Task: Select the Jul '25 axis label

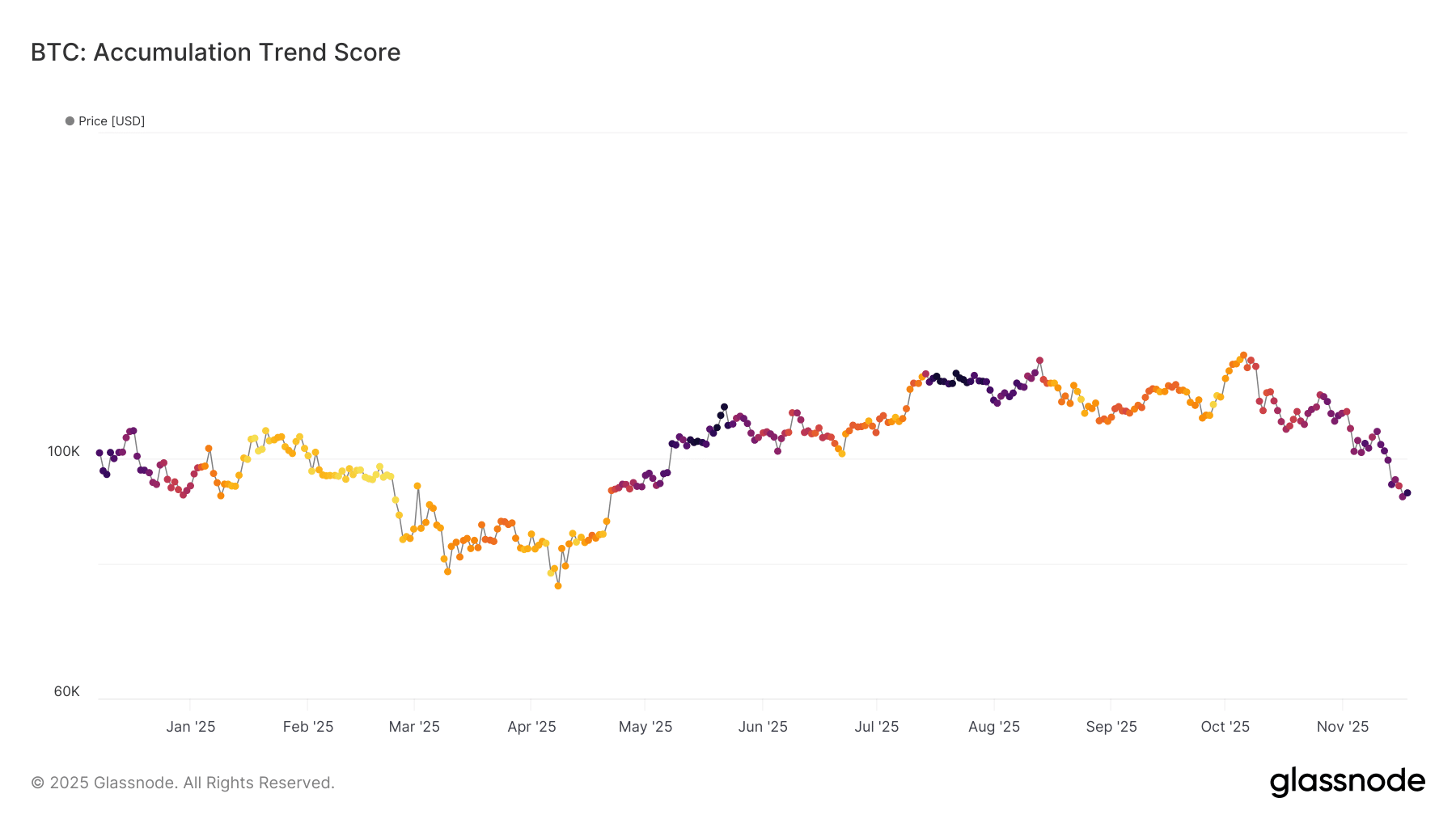Action: (877, 727)
